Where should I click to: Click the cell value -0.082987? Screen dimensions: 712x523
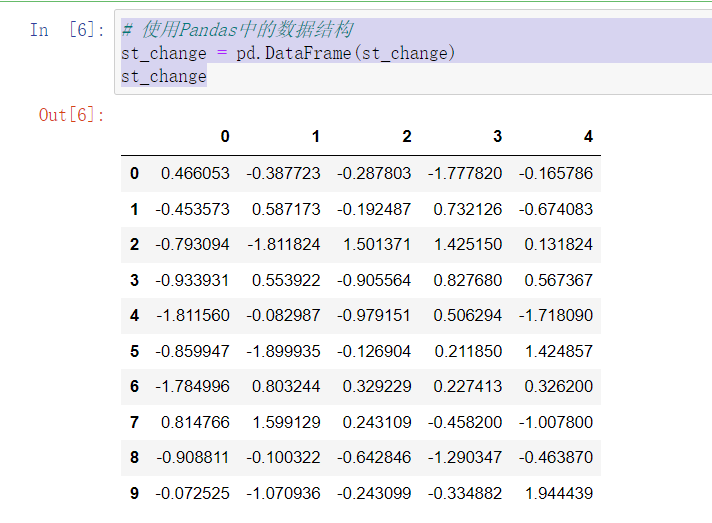click(x=283, y=316)
